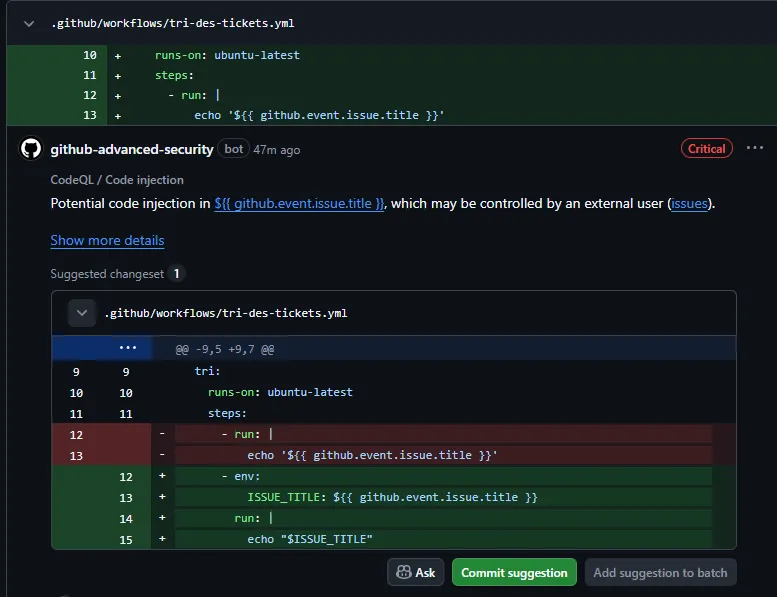Click added line number 15 in the changeset
The height and width of the screenshot is (597, 777).
point(126,540)
